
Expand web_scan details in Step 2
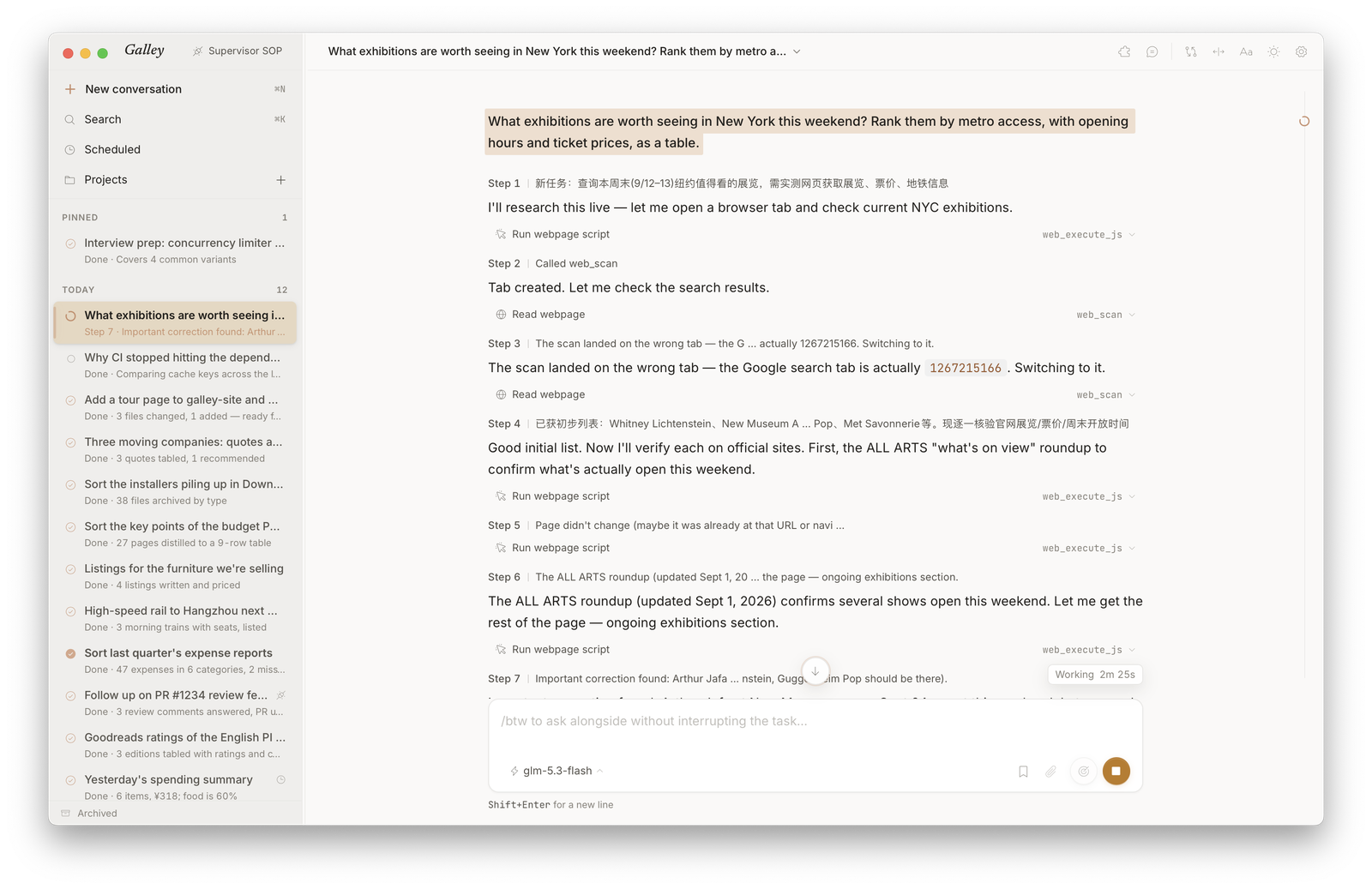pyautogui.click(x=1105, y=315)
